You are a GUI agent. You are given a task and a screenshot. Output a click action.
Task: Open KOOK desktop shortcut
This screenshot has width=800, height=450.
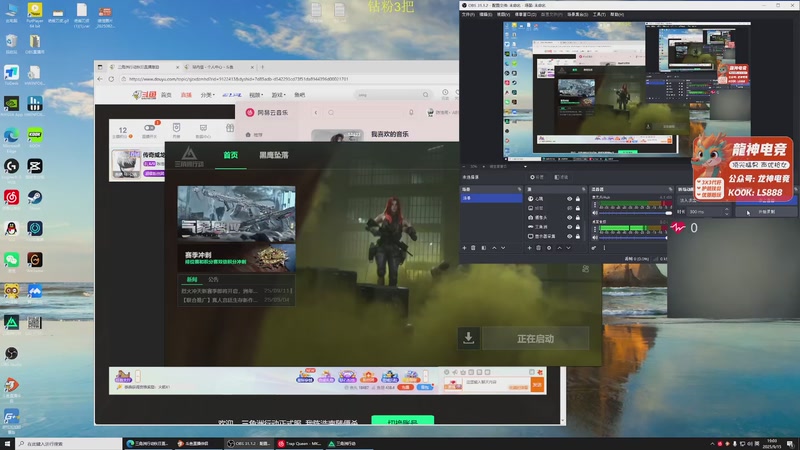coord(35,135)
